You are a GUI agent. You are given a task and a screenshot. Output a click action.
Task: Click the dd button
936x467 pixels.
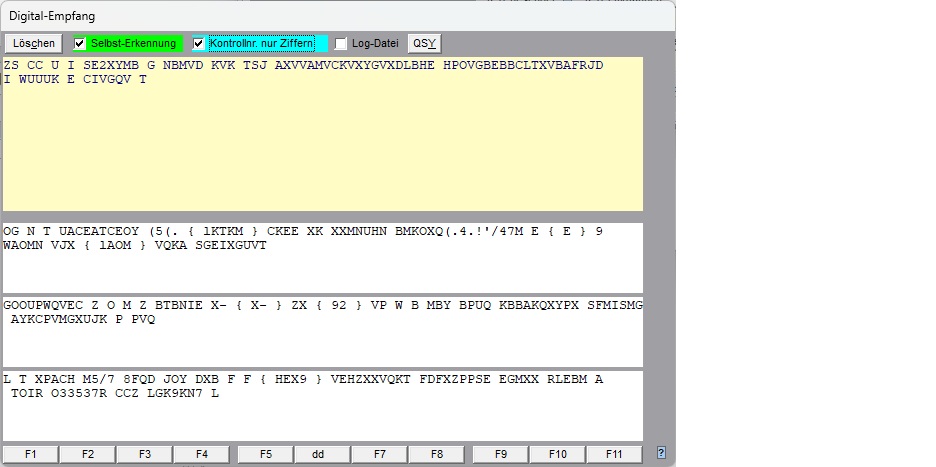click(x=318, y=454)
